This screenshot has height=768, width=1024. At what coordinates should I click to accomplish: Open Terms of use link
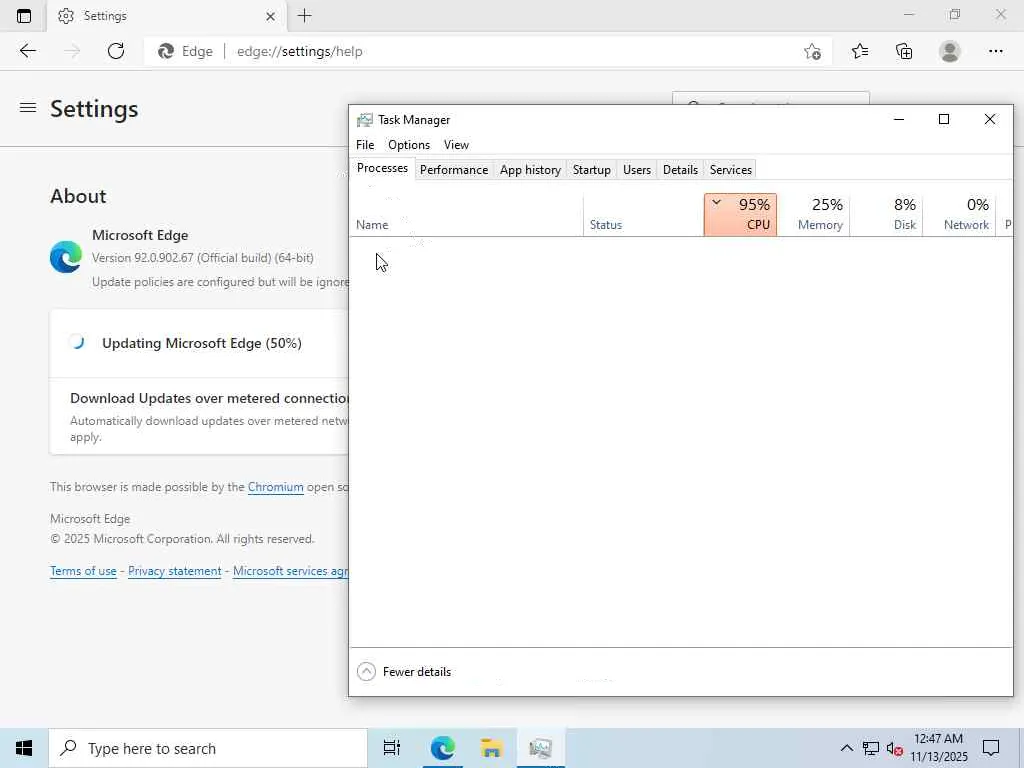[83, 571]
